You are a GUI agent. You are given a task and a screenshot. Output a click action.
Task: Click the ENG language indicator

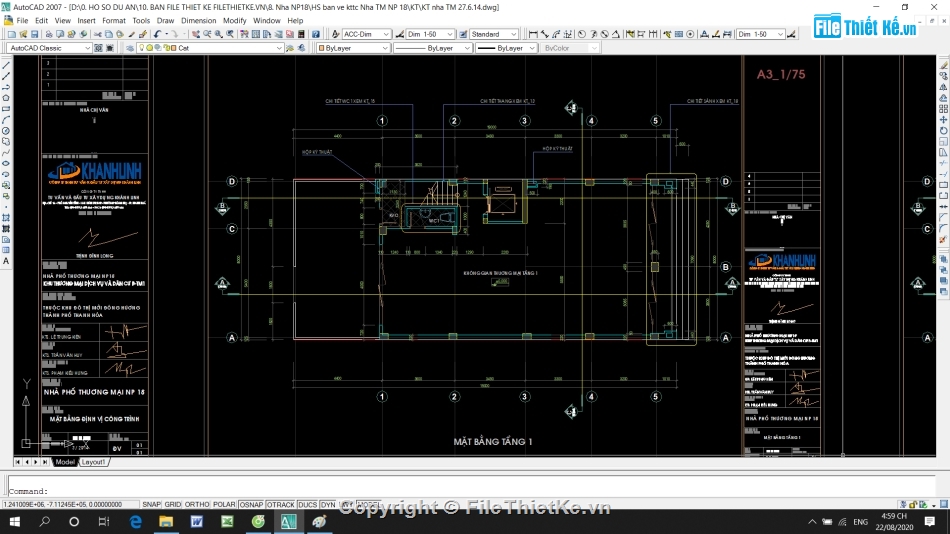pyautogui.click(x=860, y=522)
